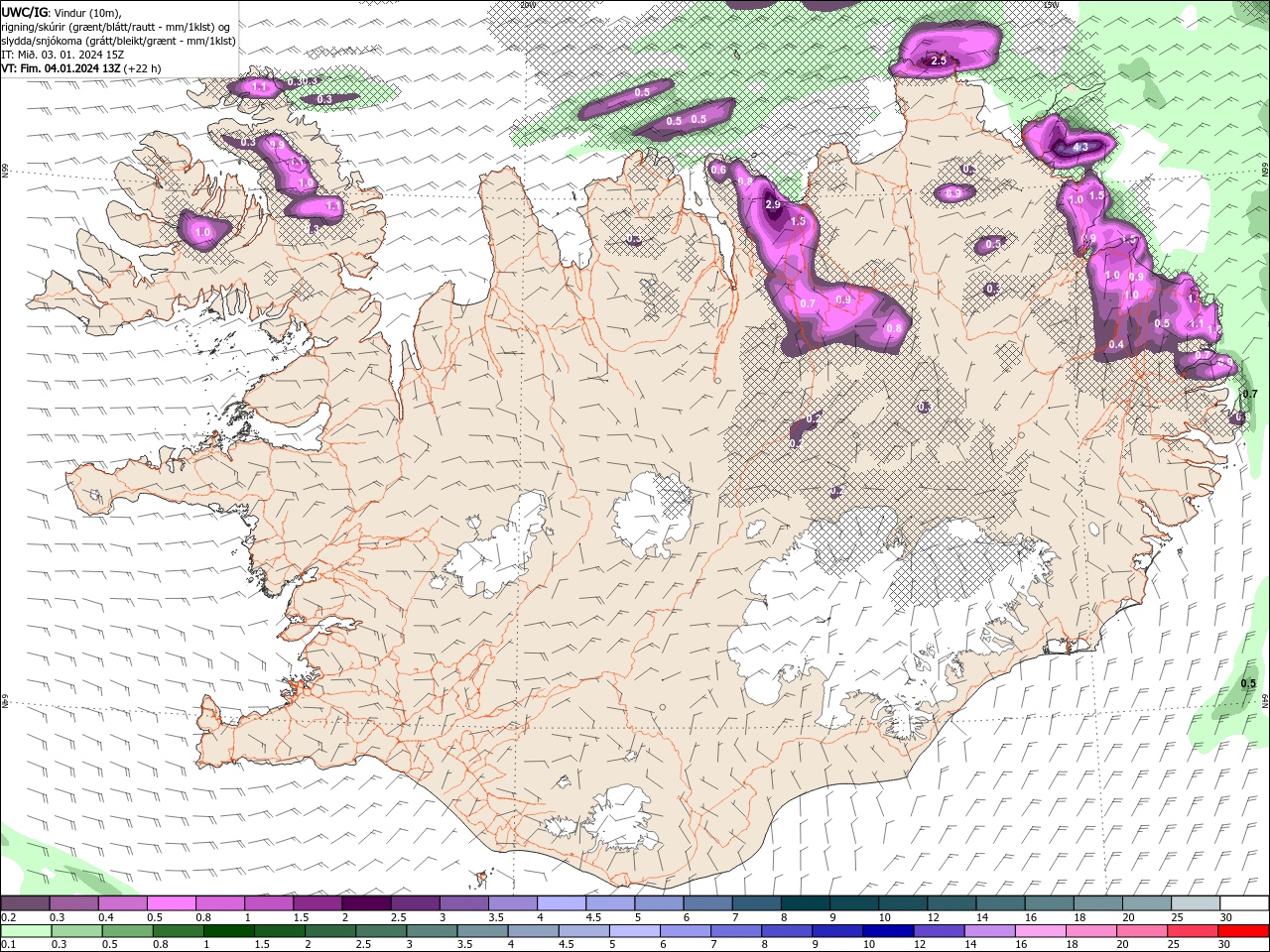Select the pale green rain swatch starting at 0.1

[27, 930]
